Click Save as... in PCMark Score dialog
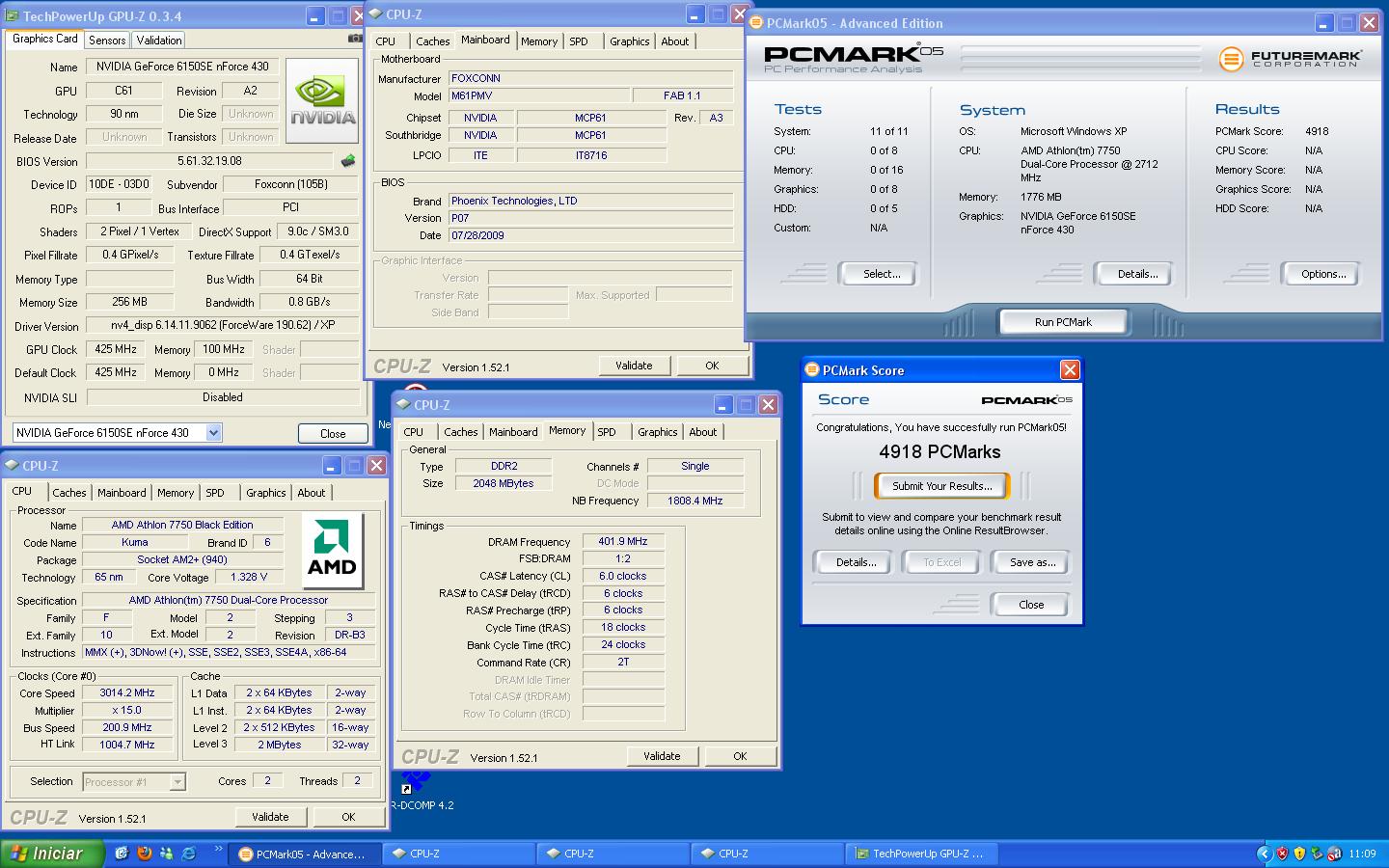1389x868 pixels. click(1032, 562)
